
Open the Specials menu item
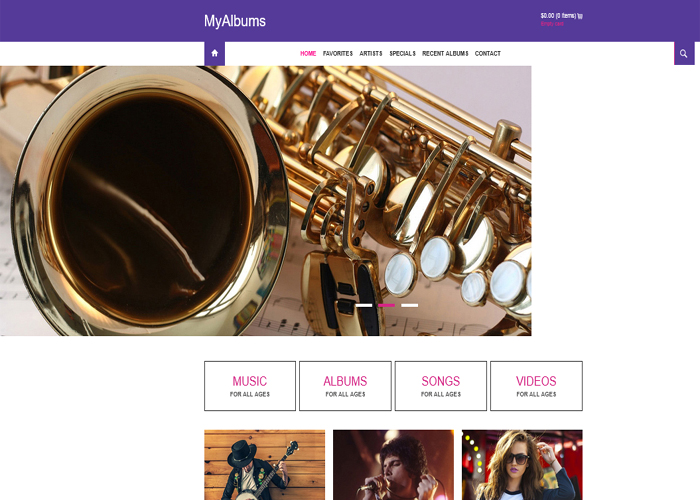tap(402, 54)
